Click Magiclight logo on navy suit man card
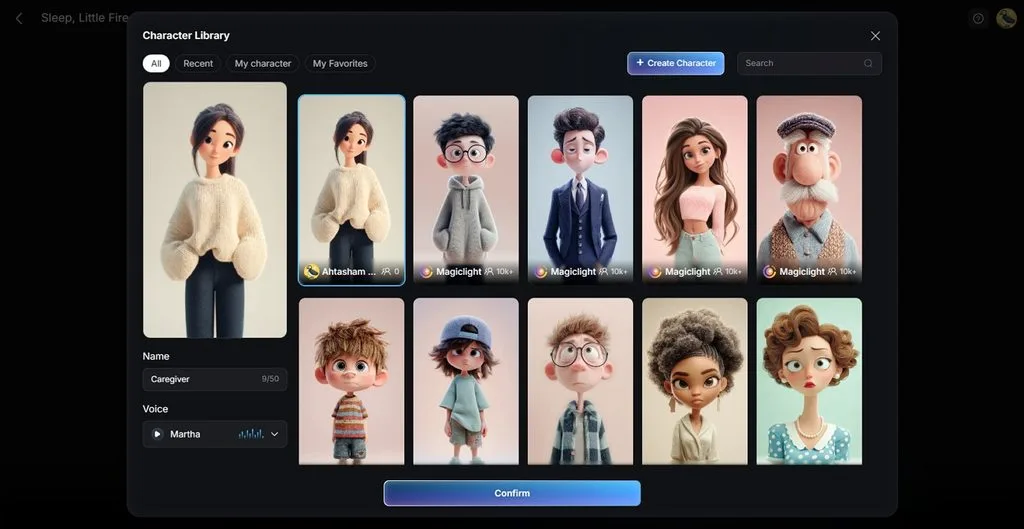The image size is (1024, 529). [x=541, y=272]
